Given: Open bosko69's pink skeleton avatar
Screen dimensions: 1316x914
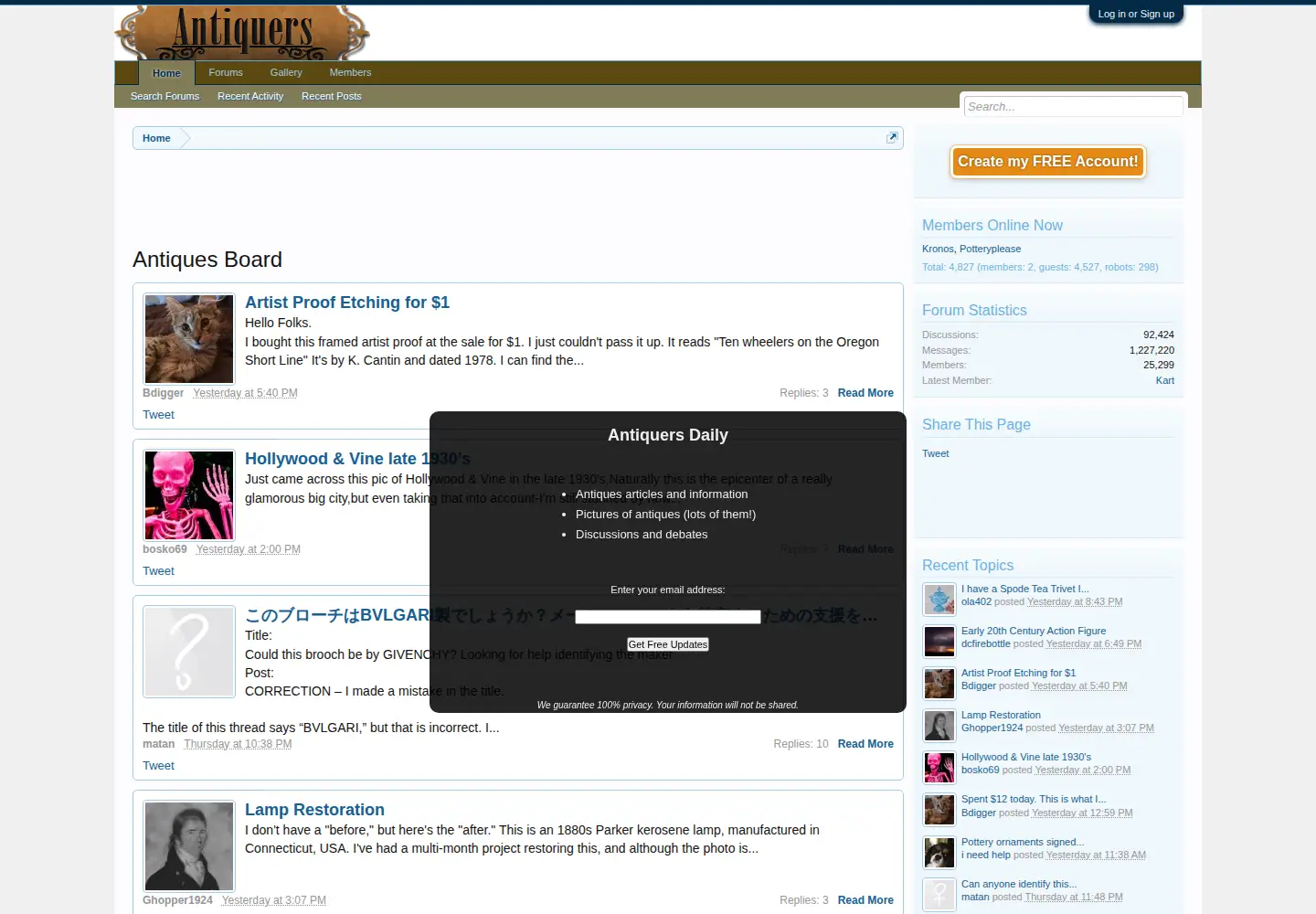Looking at the screenshot, I should coord(189,495).
